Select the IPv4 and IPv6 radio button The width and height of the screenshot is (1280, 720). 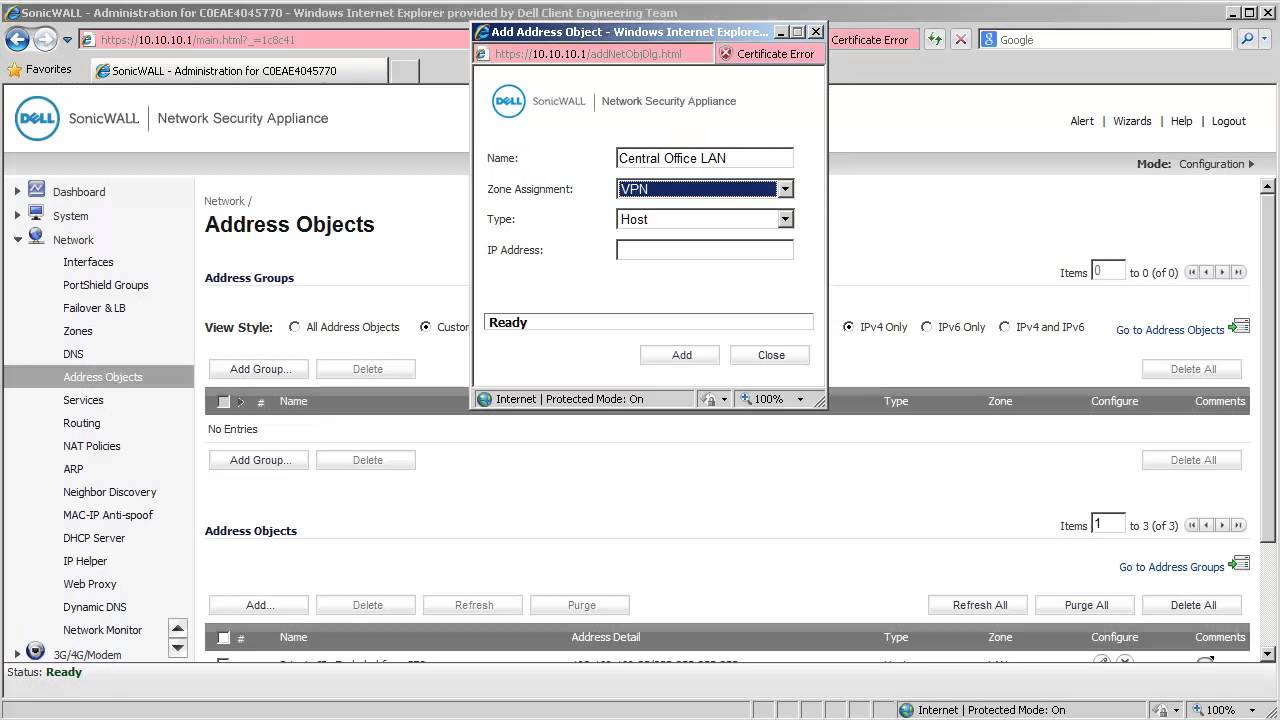pos(1004,327)
